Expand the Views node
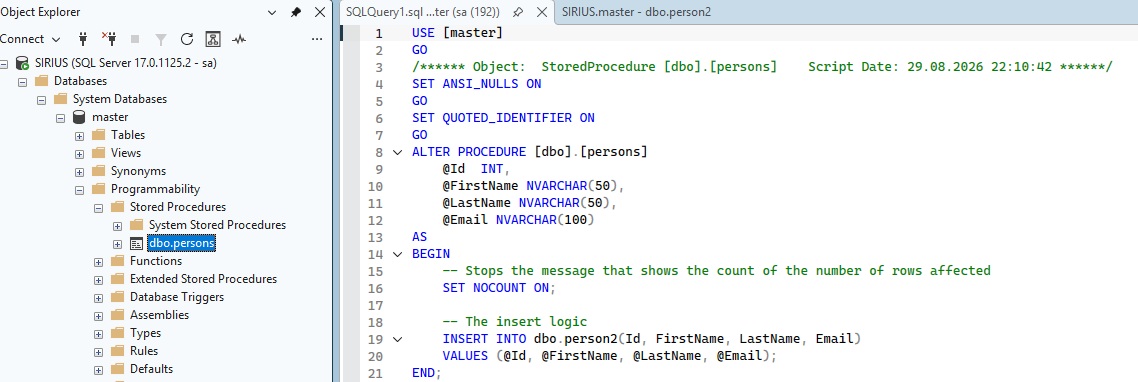This screenshot has width=1138, height=382. pyautogui.click(x=80, y=153)
